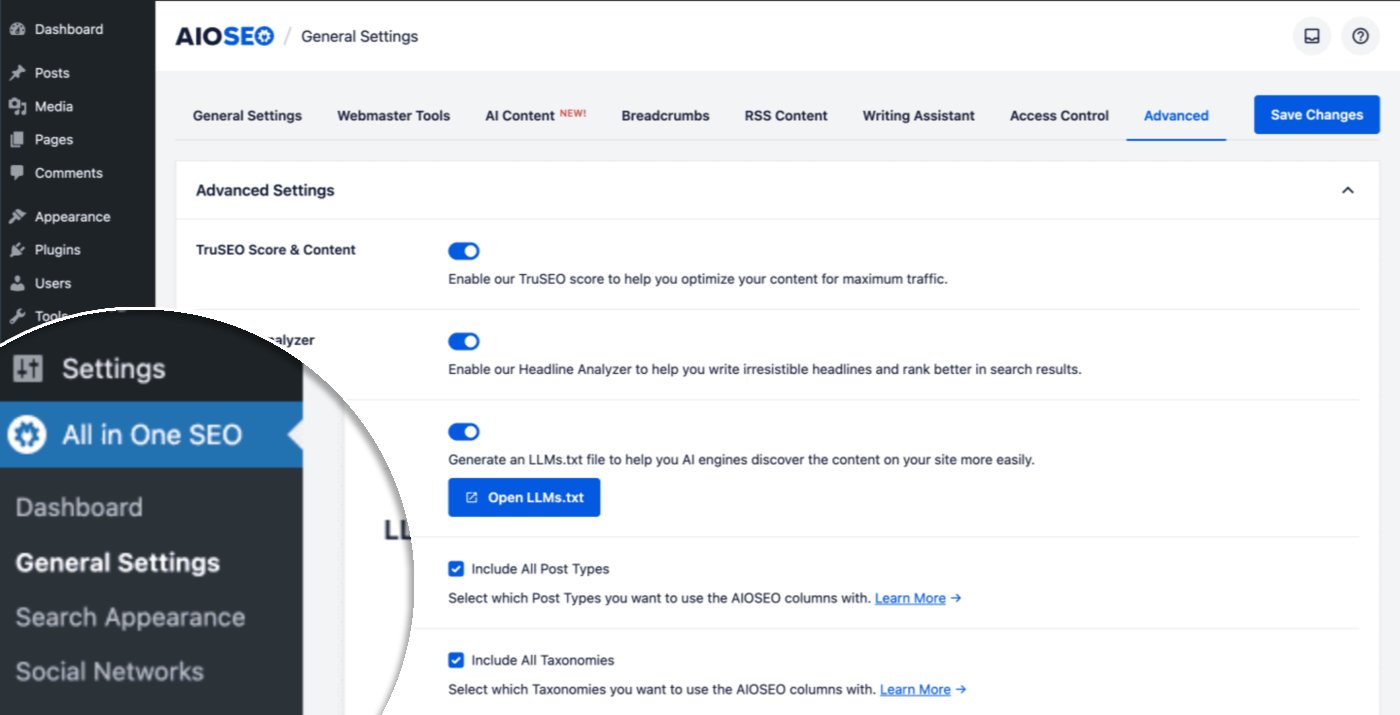Viewport: 1400px width, 715px height.
Task: Open Social Networks submenu item
Action: (x=110, y=672)
